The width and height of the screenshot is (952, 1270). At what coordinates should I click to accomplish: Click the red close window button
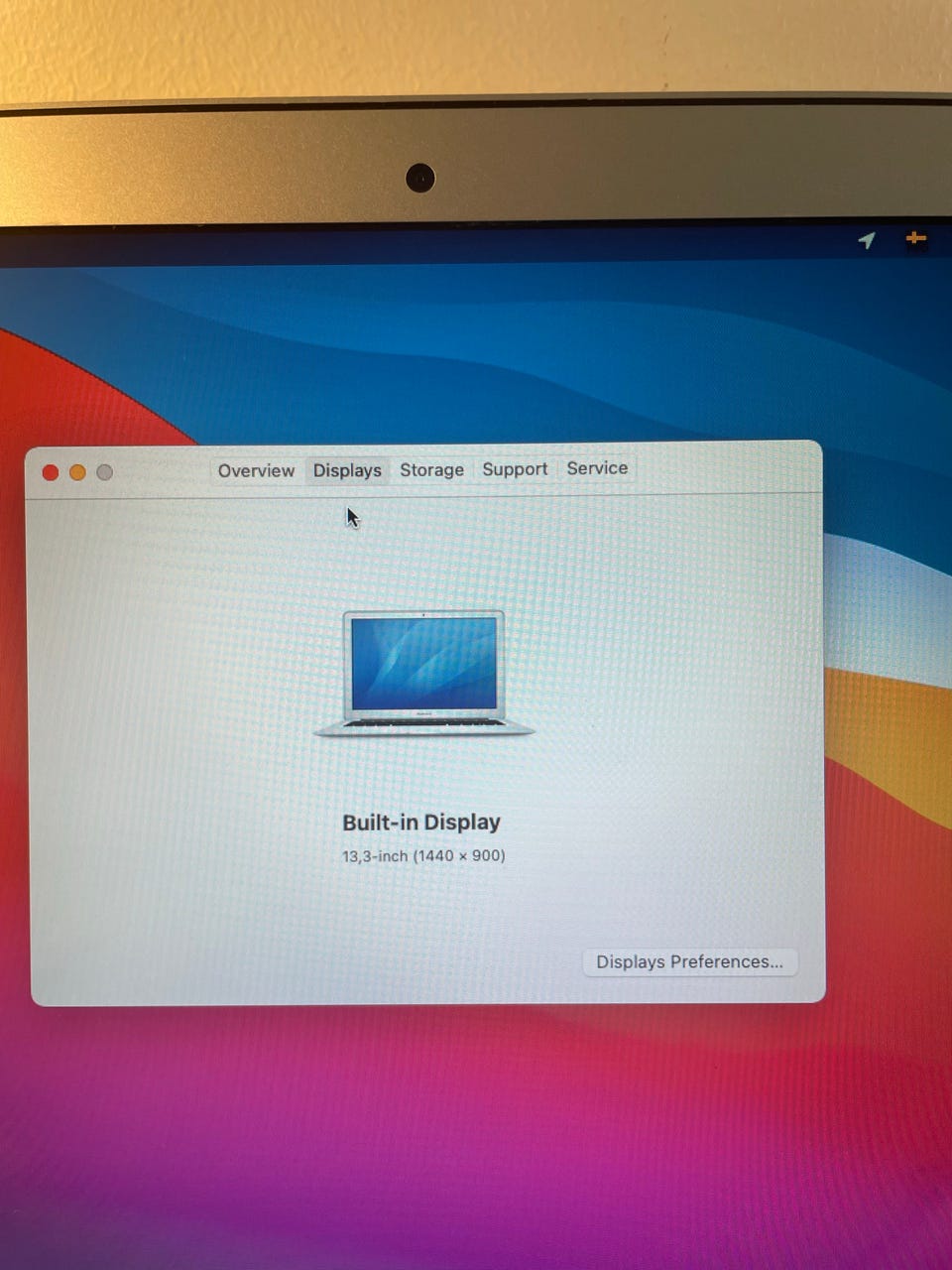(x=51, y=472)
